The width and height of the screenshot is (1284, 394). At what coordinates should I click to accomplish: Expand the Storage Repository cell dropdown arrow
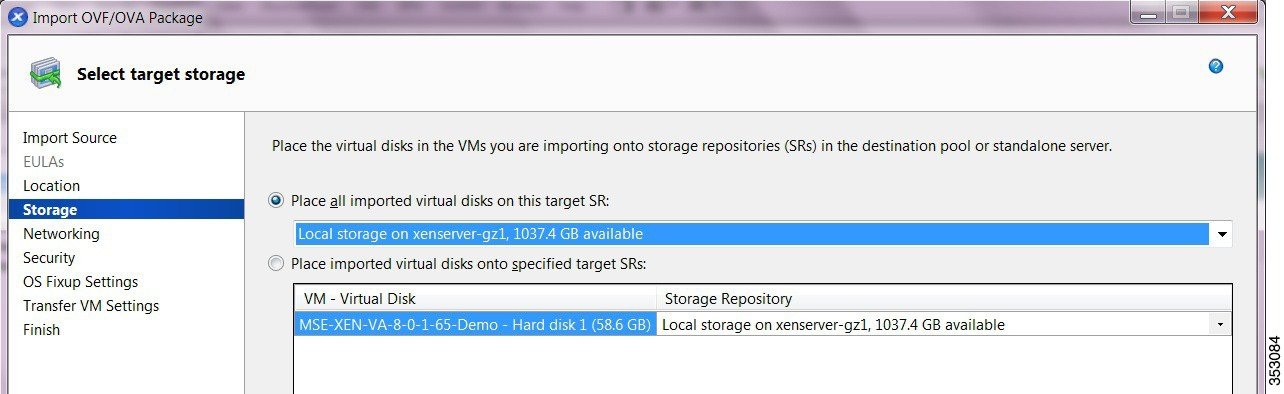pyautogui.click(x=1221, y=325)
